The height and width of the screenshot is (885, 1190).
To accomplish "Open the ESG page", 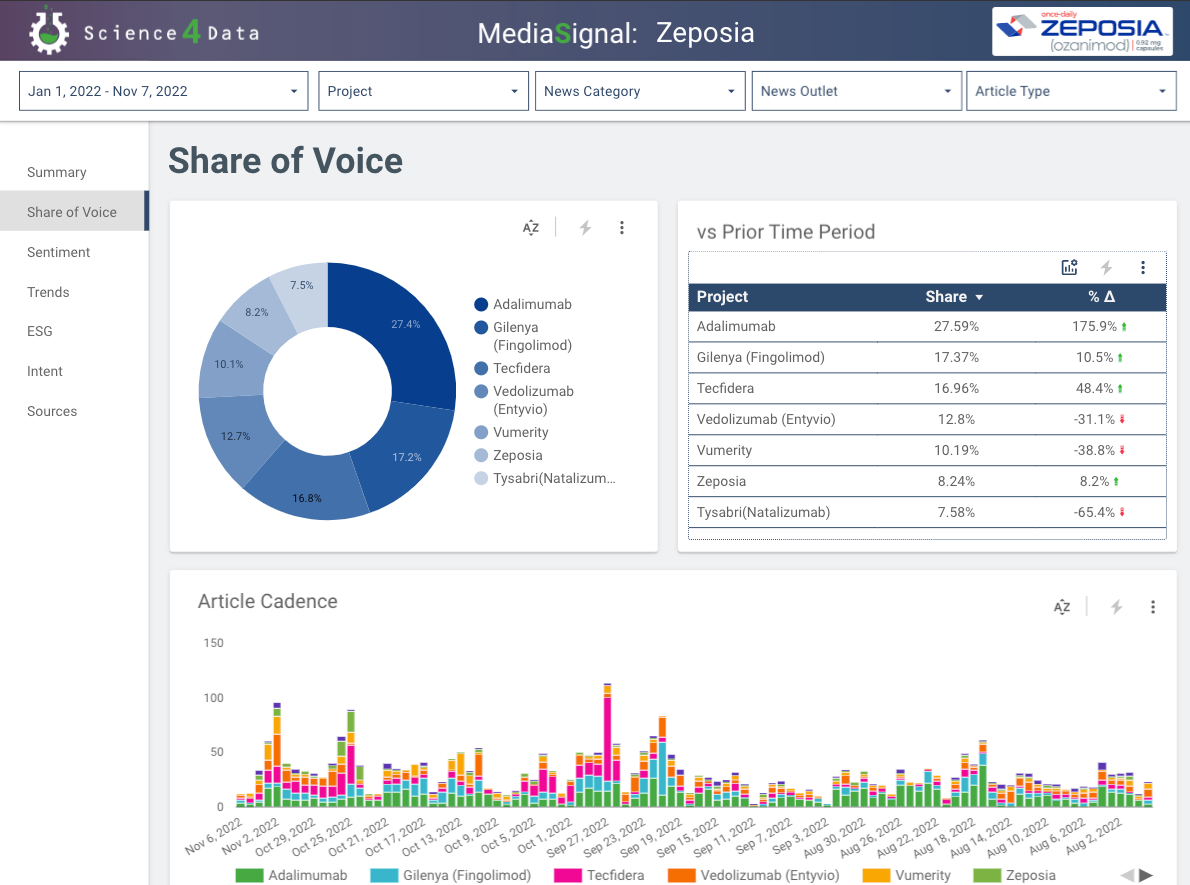I will click(39, 331).
